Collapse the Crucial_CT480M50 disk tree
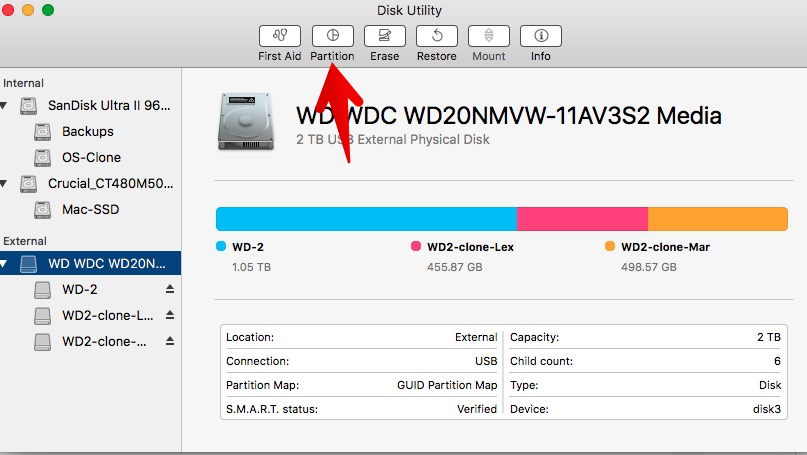 tap(4, 184)
